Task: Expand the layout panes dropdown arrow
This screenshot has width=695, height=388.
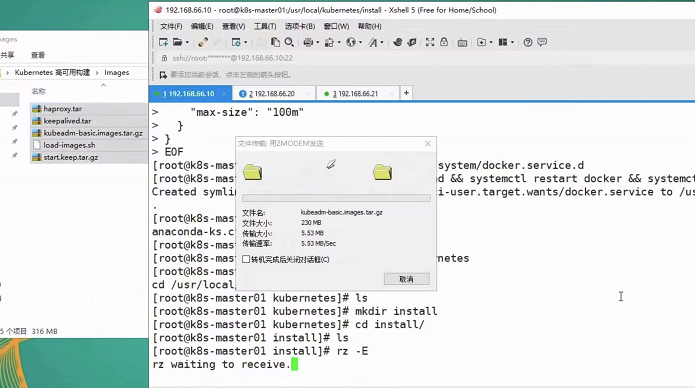Action: (512, 42)
